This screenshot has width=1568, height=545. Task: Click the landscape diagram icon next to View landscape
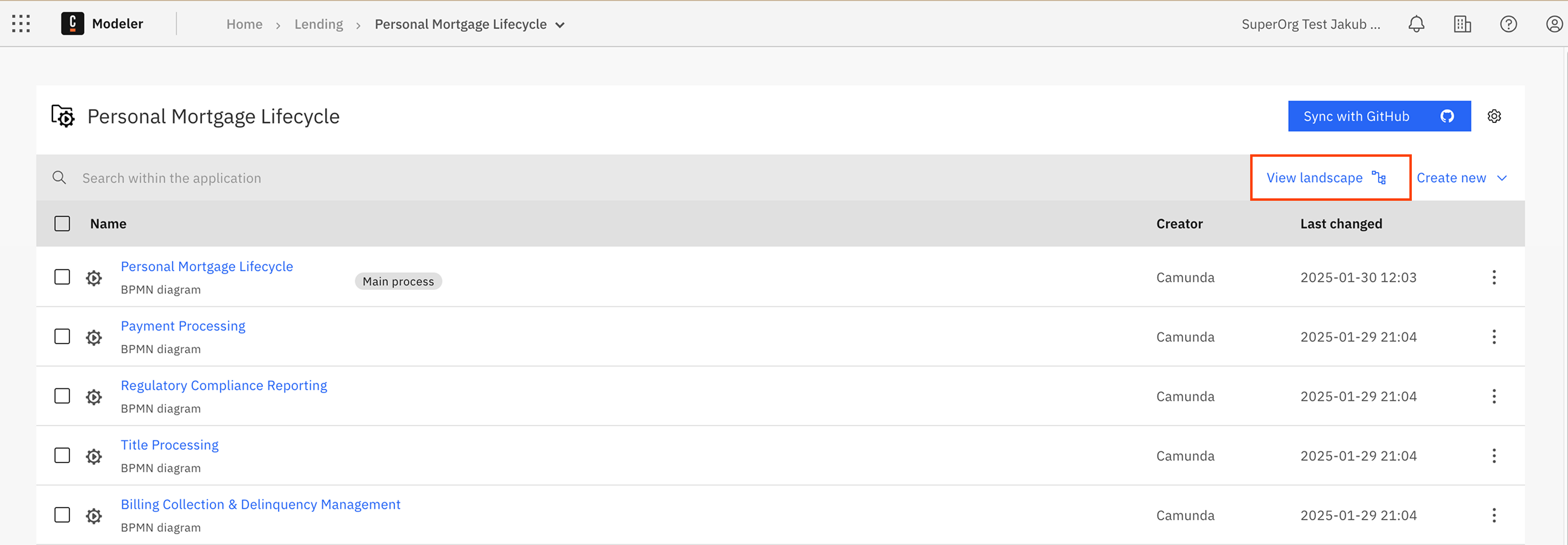coord(1379,177)
